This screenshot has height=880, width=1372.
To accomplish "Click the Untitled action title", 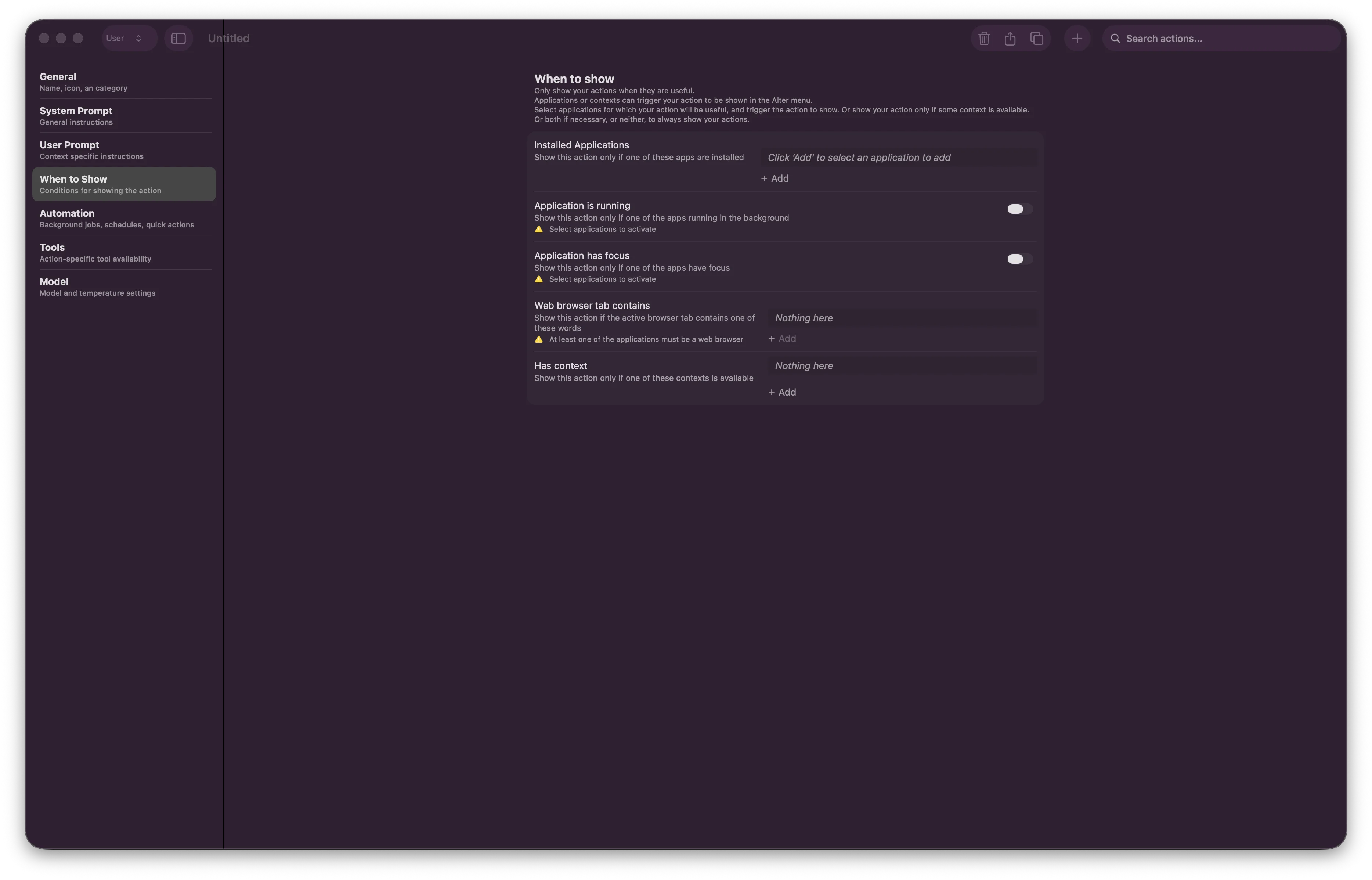I will pos(228,38).
